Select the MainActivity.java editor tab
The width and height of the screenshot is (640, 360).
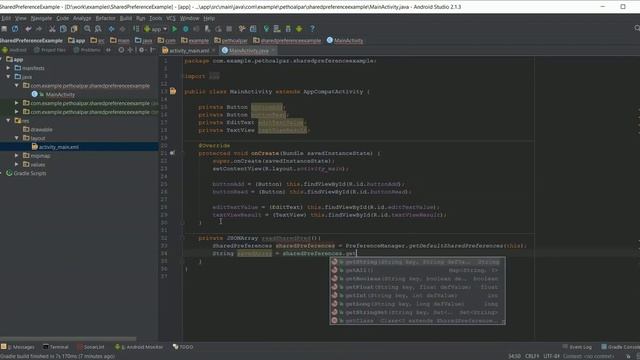click(248, 51)
